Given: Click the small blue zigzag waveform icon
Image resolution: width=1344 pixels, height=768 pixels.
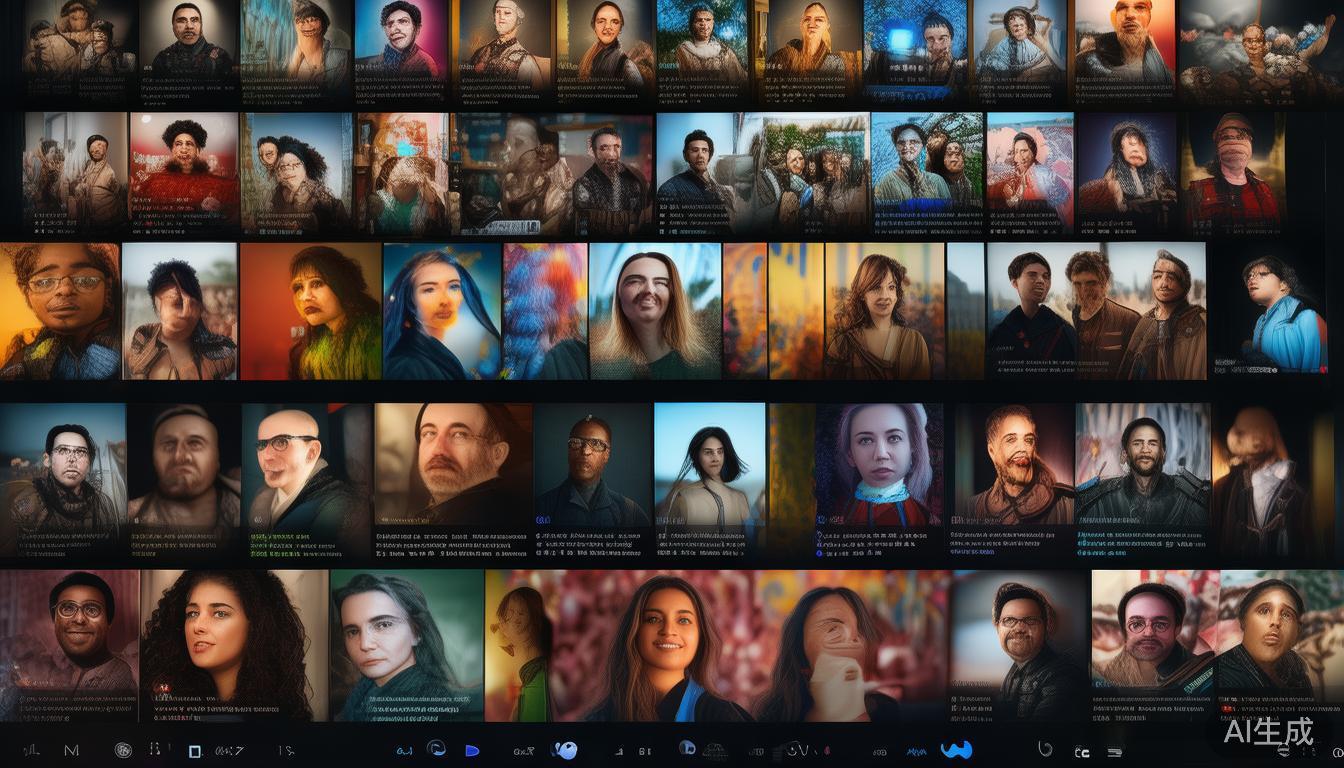Looking at the screenshot, I should point(916,751).
